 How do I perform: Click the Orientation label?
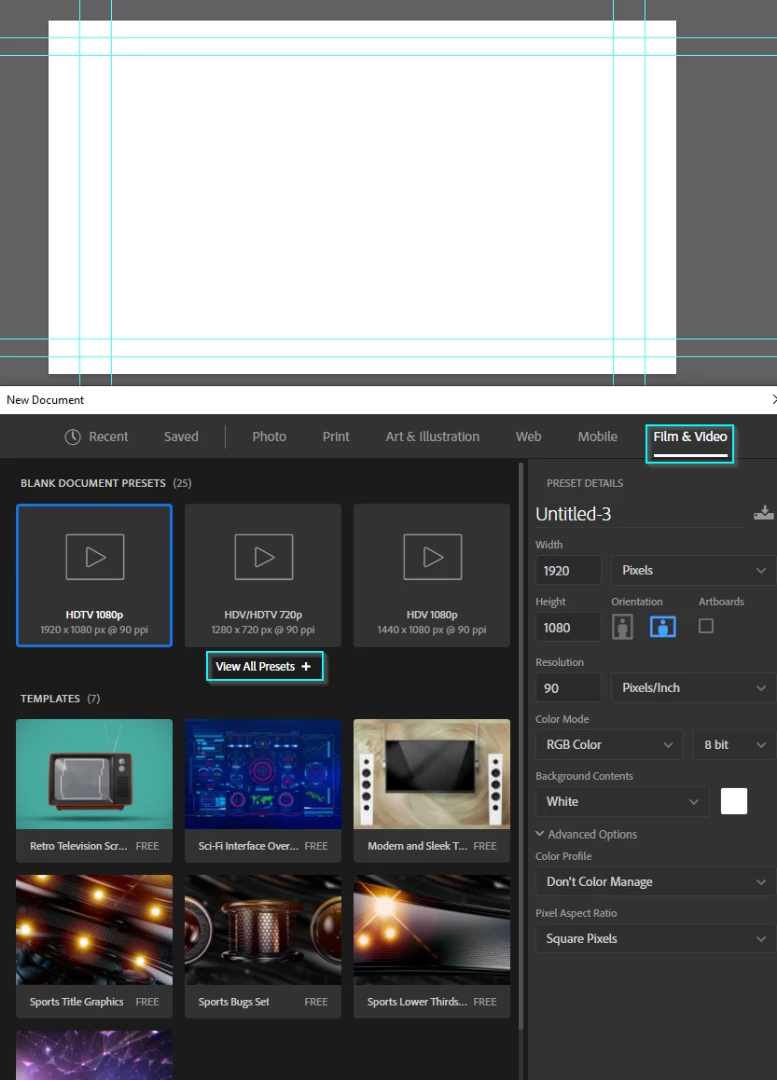point(636,601)
